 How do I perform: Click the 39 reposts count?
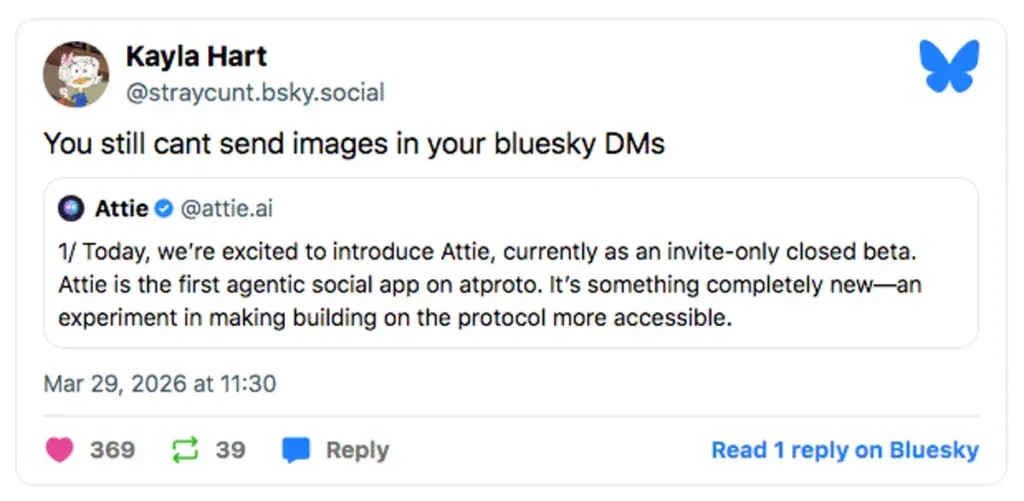[x=230, y=450]
